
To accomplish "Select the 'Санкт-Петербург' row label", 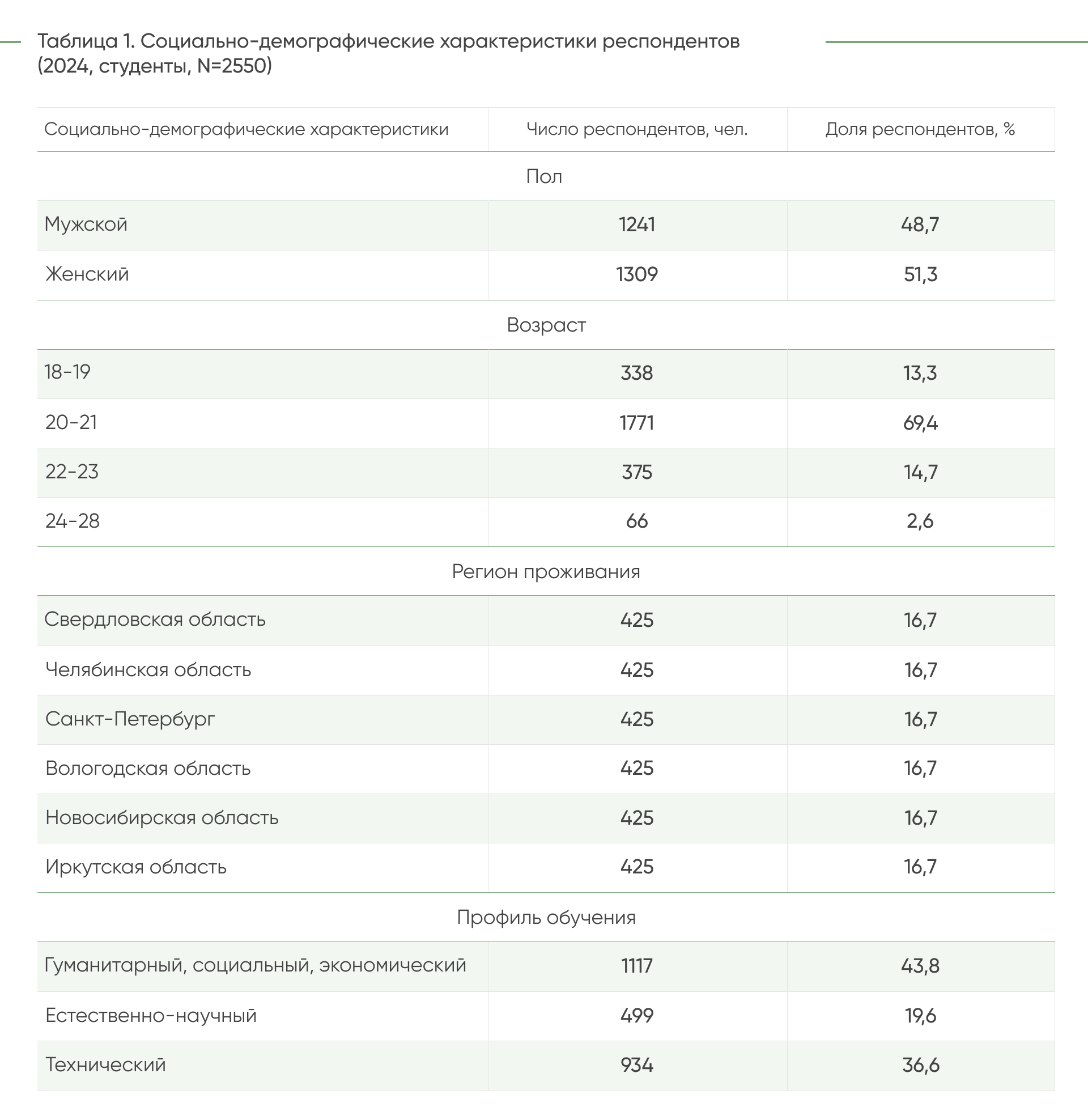I will pyautogui.click(x=130, y=719).
